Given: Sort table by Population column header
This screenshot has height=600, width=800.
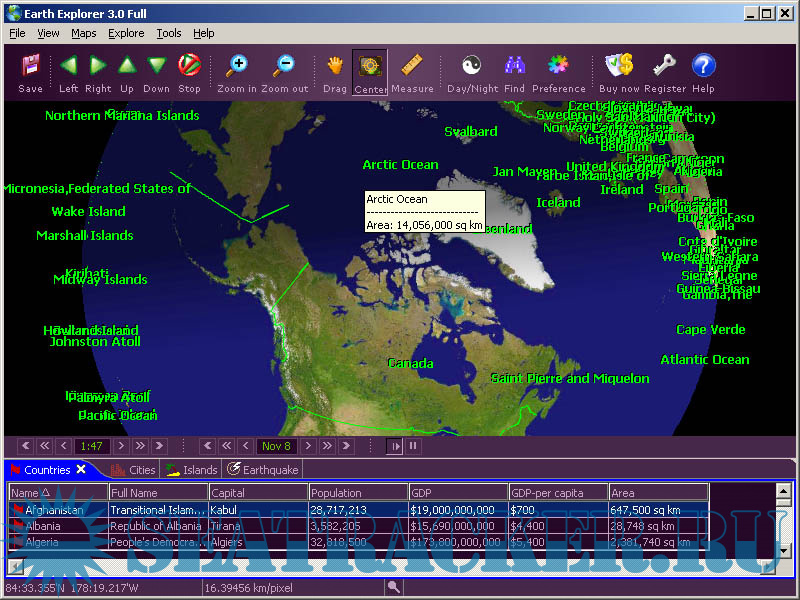Looking at the screenshot, I should (357, 492).
